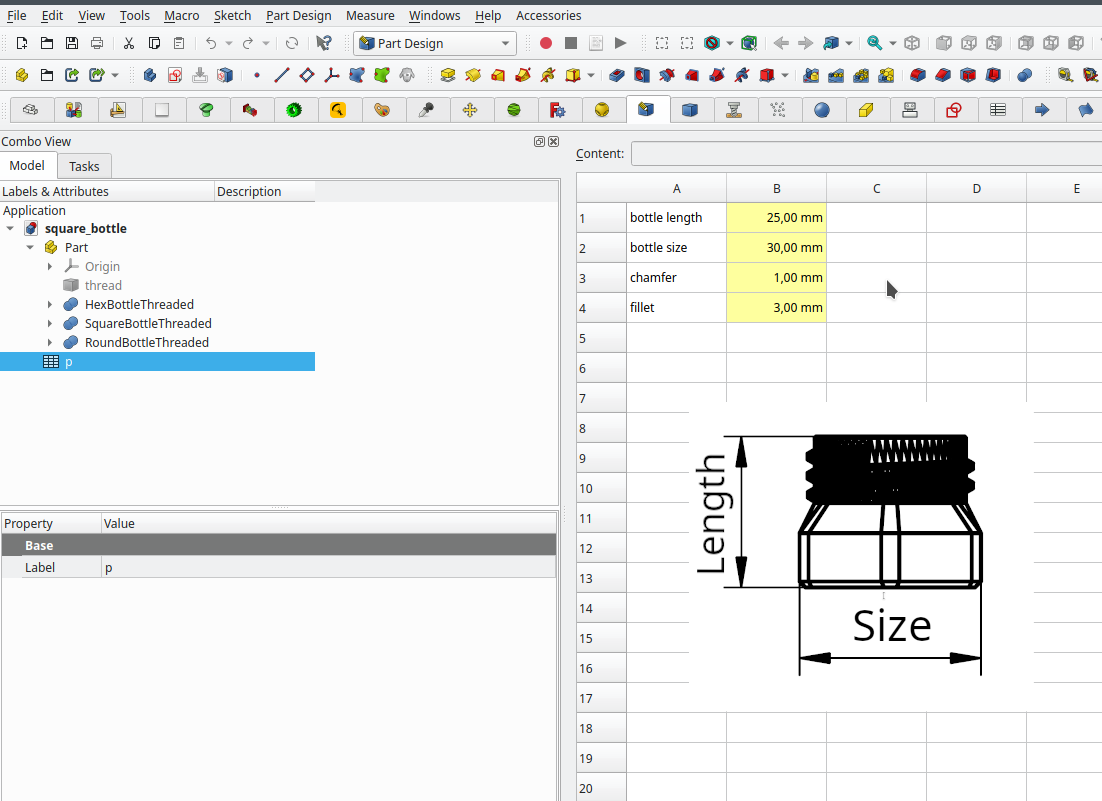The height and width of the screenshot is (801, 1102).
Task: Collapse the Part tree node
Action: tap(30, 247)
